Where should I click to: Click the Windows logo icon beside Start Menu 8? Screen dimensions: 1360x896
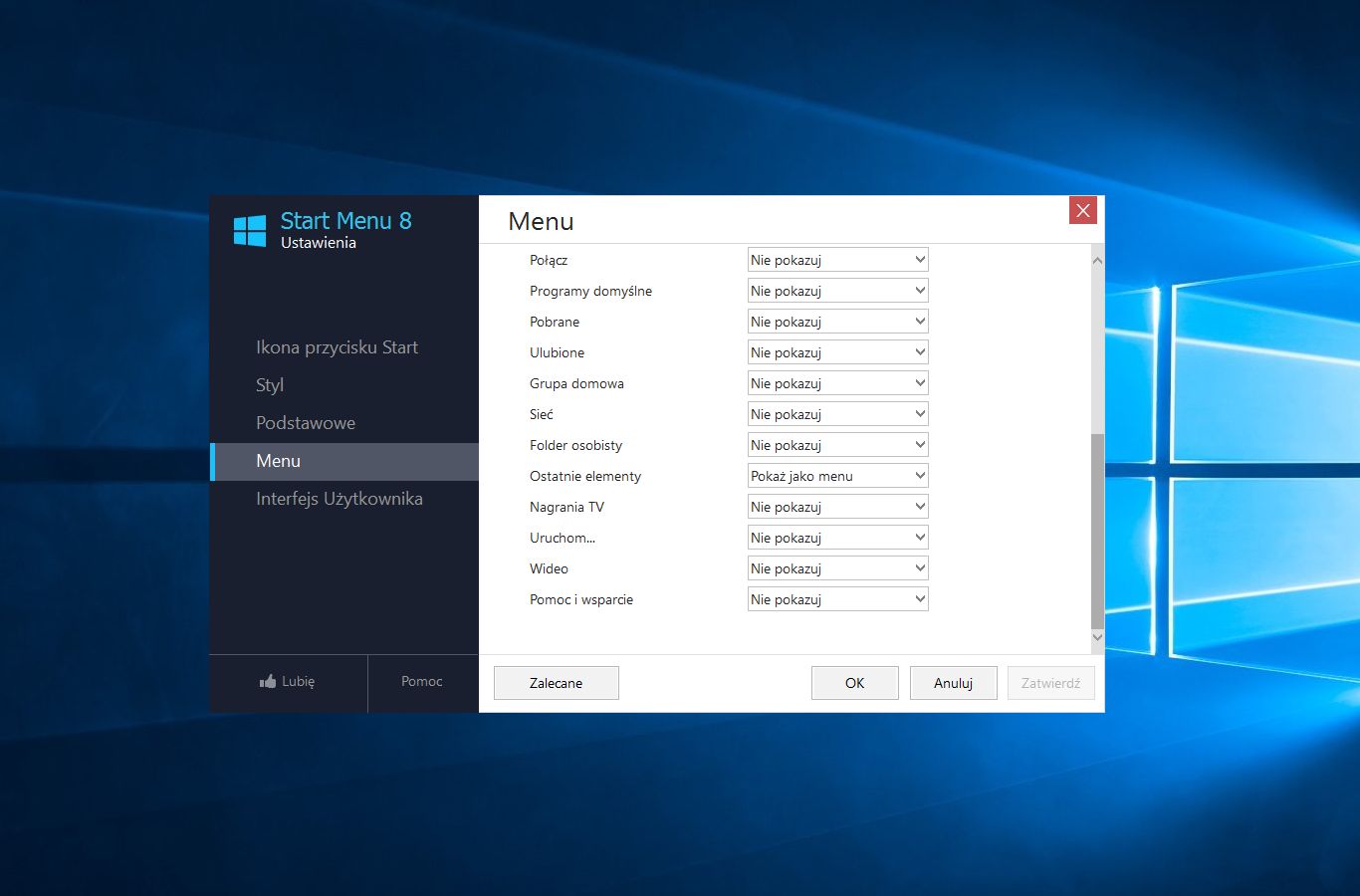click(x=250, y=231)
